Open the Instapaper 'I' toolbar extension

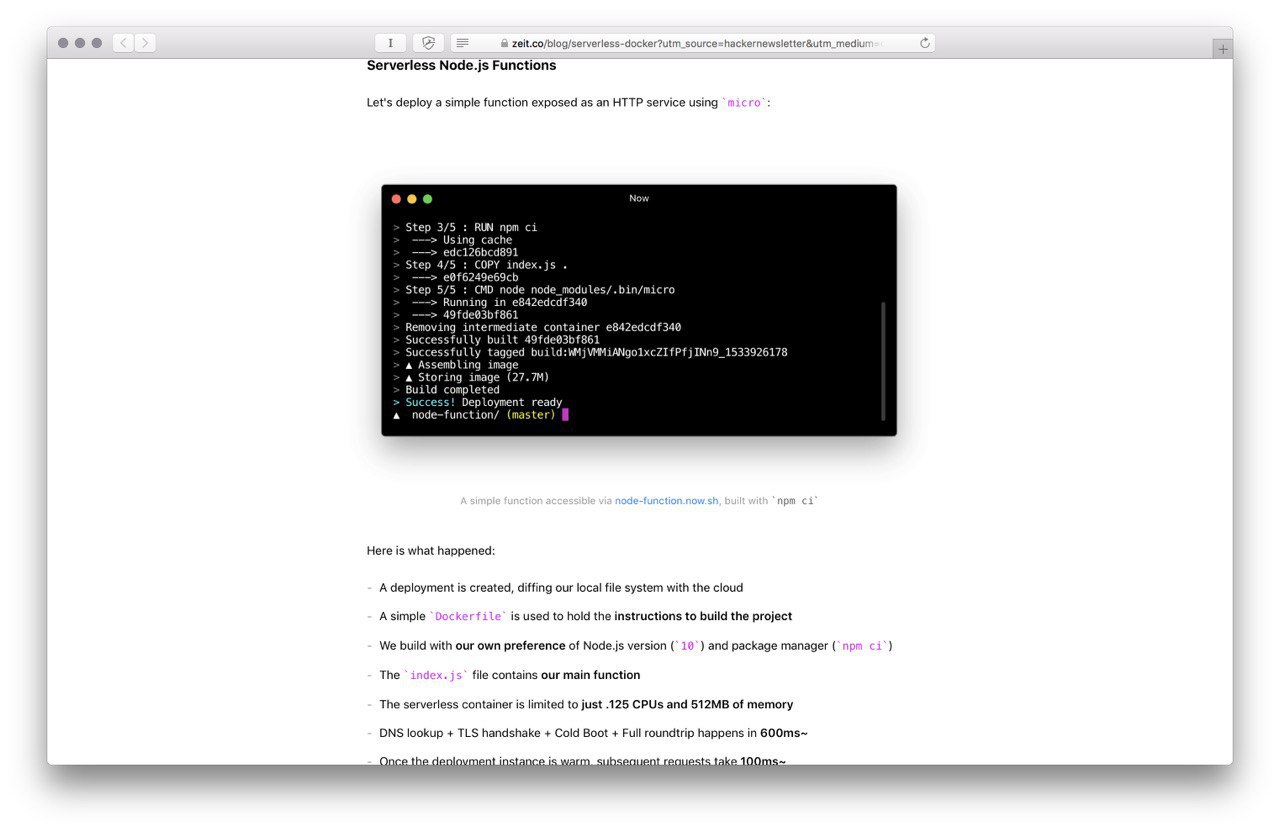coord(390,43)
